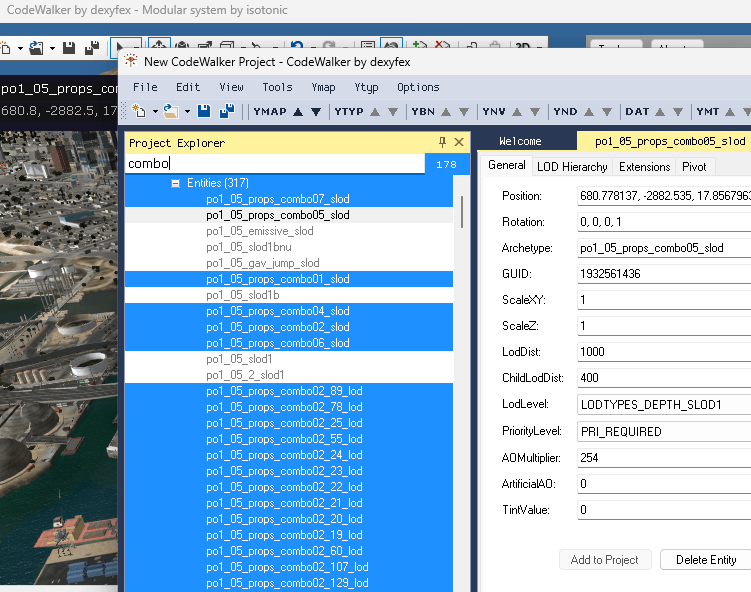Open the Options menu

[418, 87]
